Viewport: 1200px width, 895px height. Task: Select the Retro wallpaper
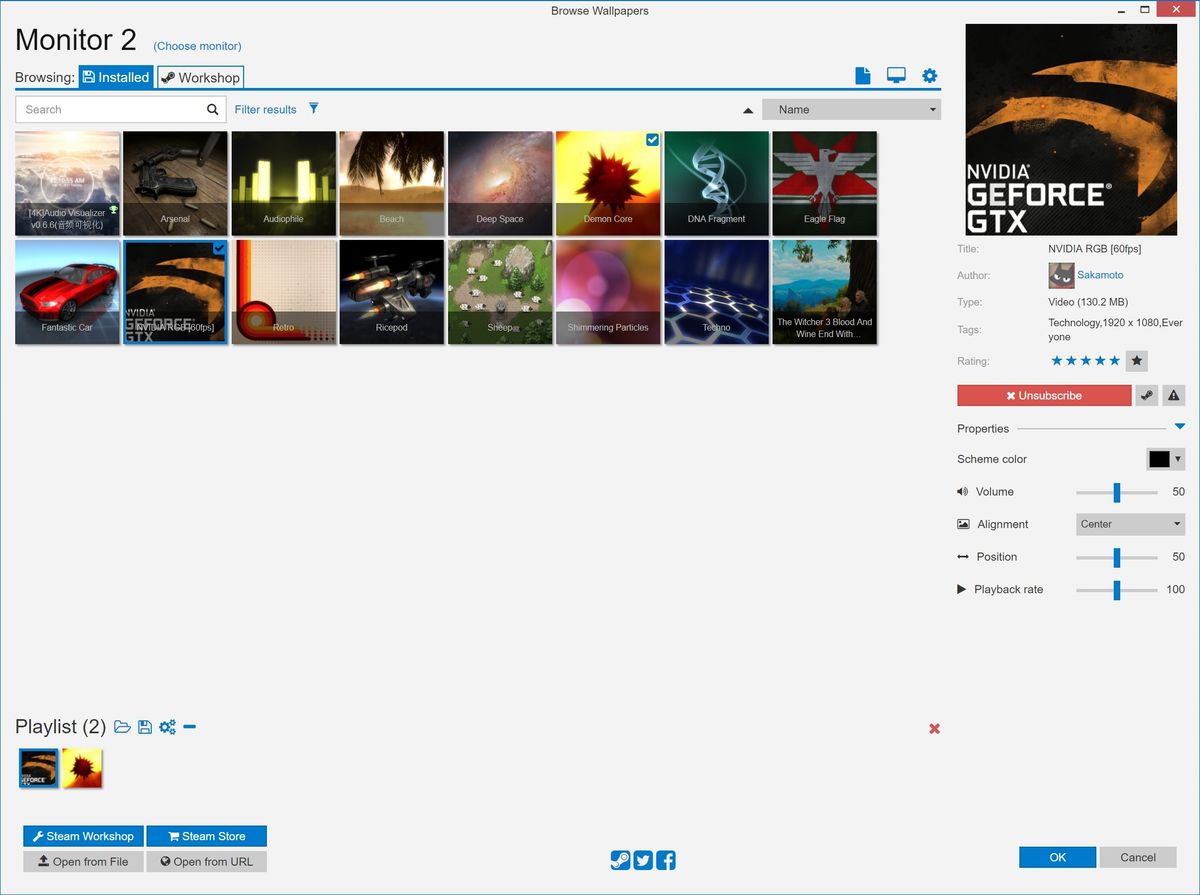click(x=284, y=292)
